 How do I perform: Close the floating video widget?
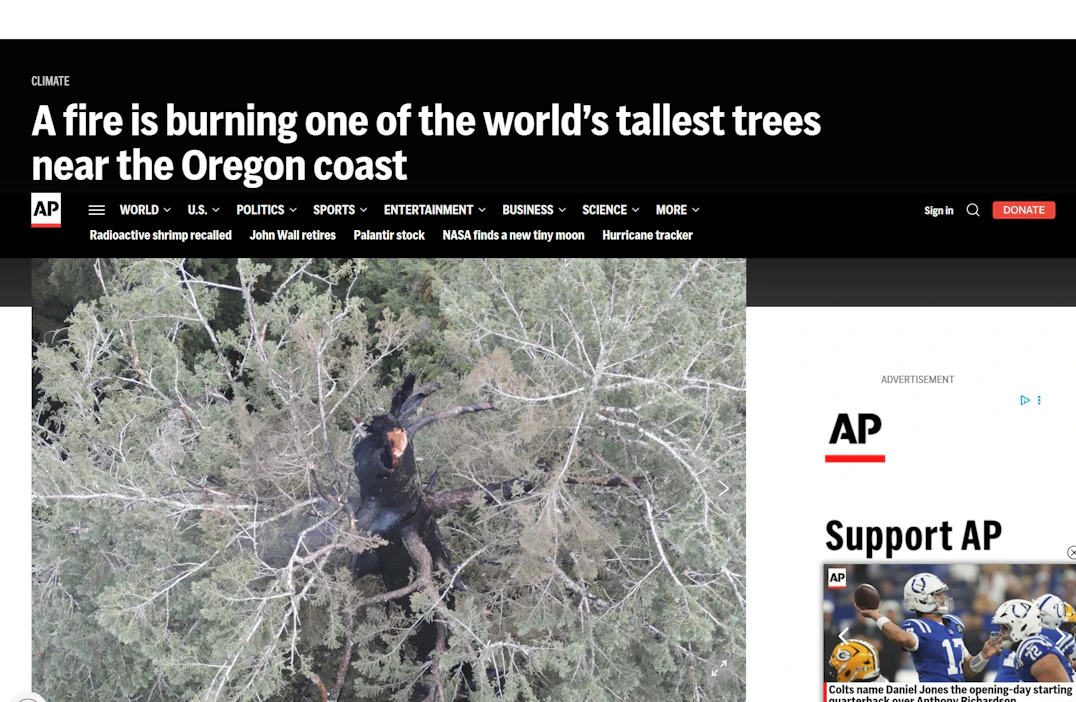1072,552
